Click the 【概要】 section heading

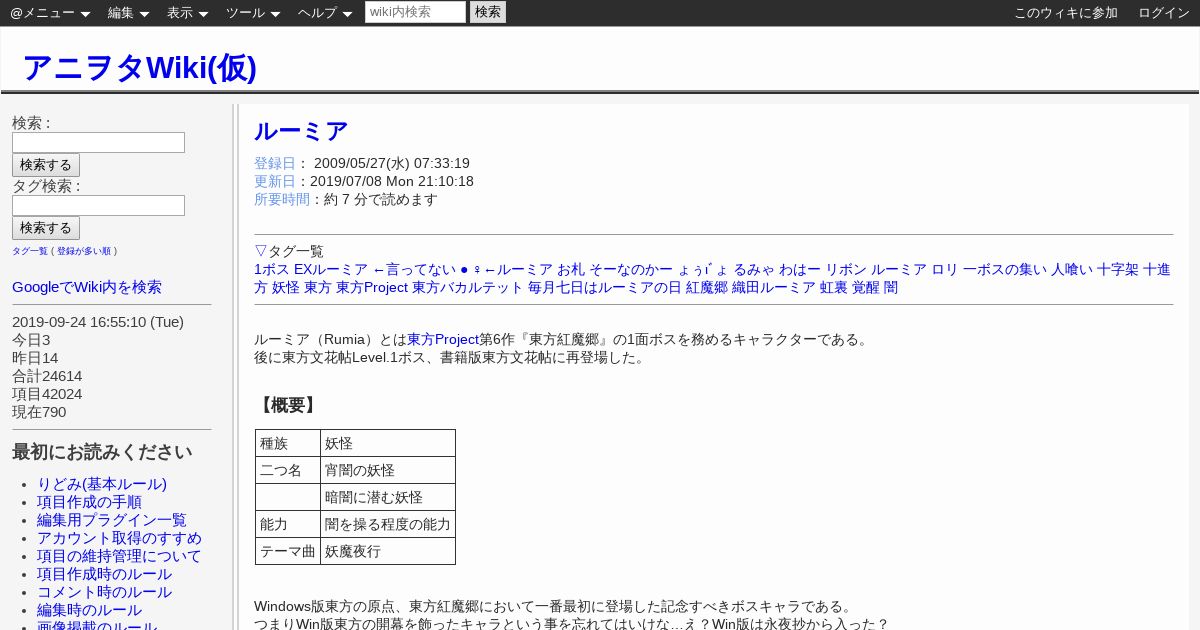point(287,405)
